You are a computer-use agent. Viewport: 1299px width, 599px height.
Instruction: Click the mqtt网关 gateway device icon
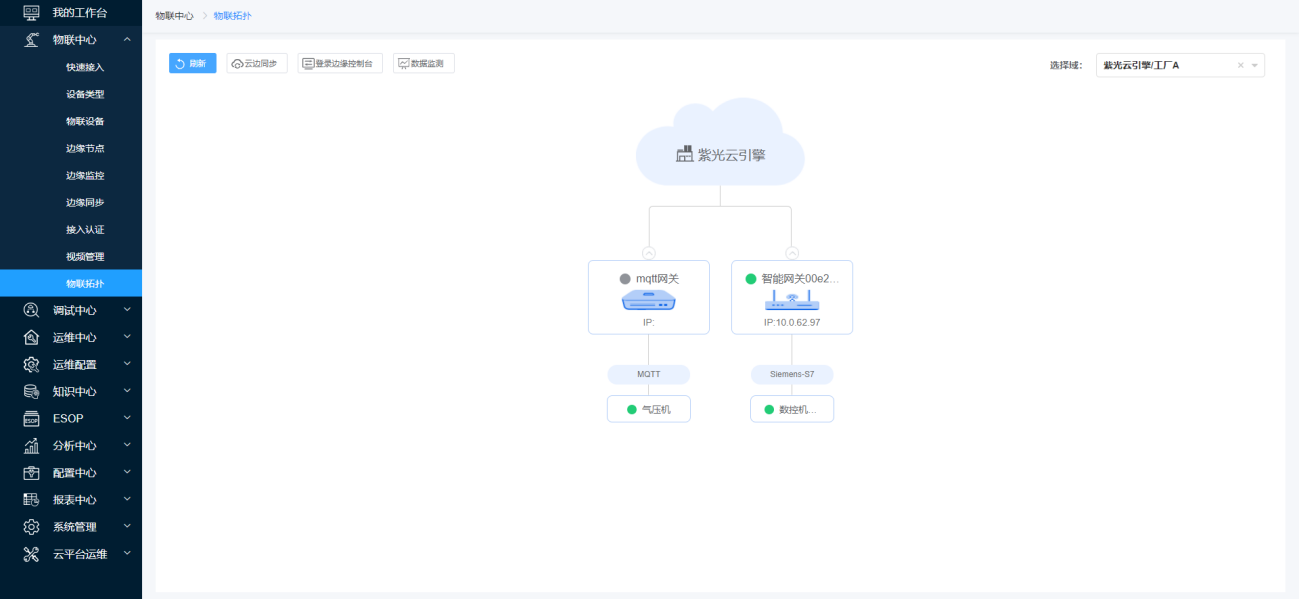coord(648,300)
